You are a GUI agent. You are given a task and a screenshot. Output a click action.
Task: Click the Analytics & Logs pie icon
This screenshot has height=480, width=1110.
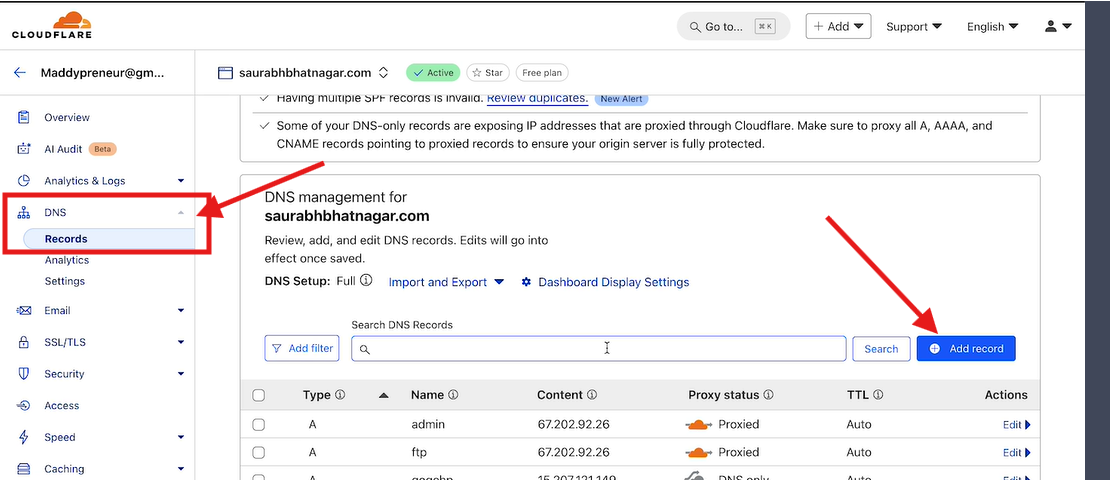coord(24,181)
